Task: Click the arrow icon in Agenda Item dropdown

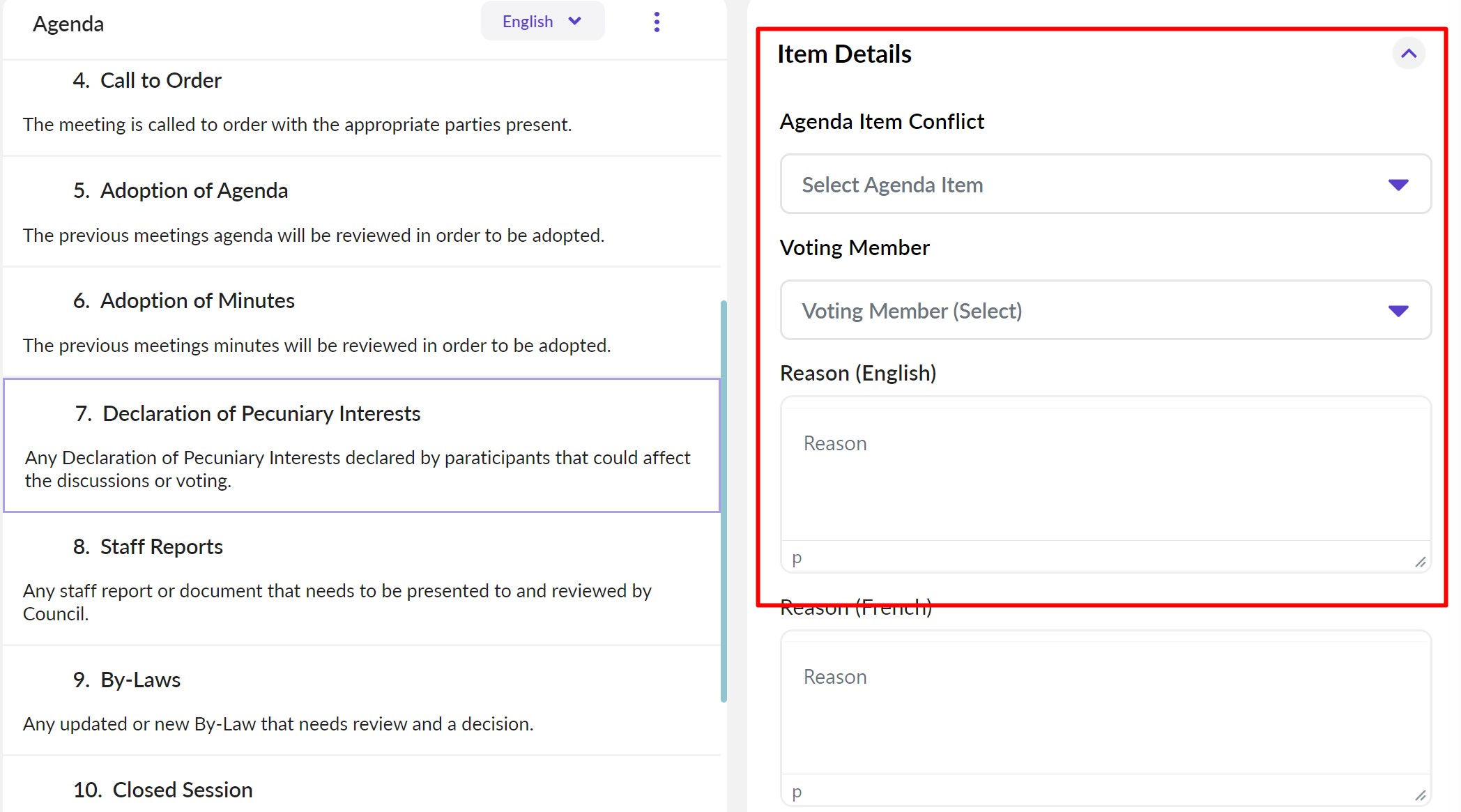Action: click(1398, 185)
